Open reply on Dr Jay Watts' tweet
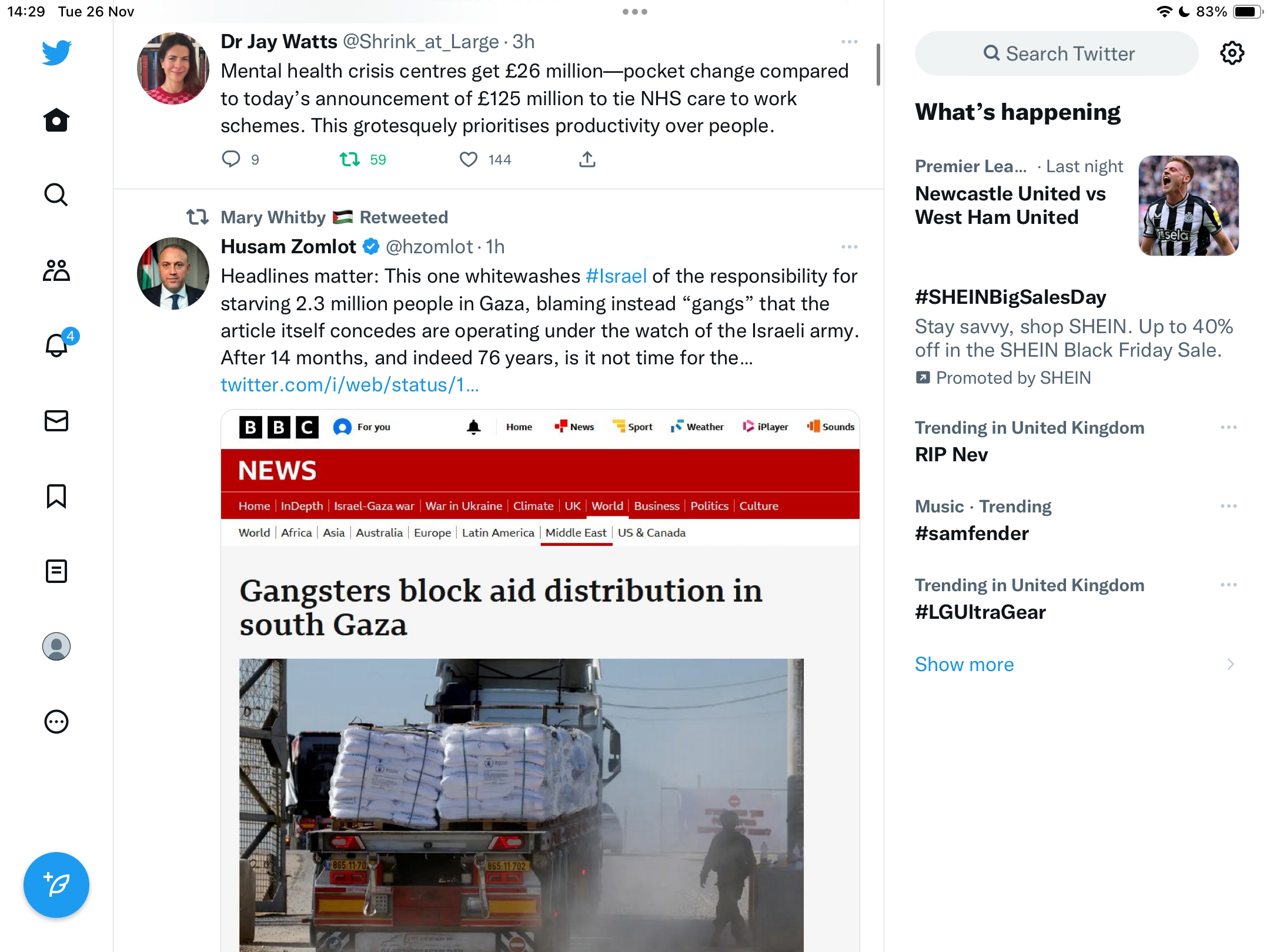The image size is (1270, 952). click(231, 159)
